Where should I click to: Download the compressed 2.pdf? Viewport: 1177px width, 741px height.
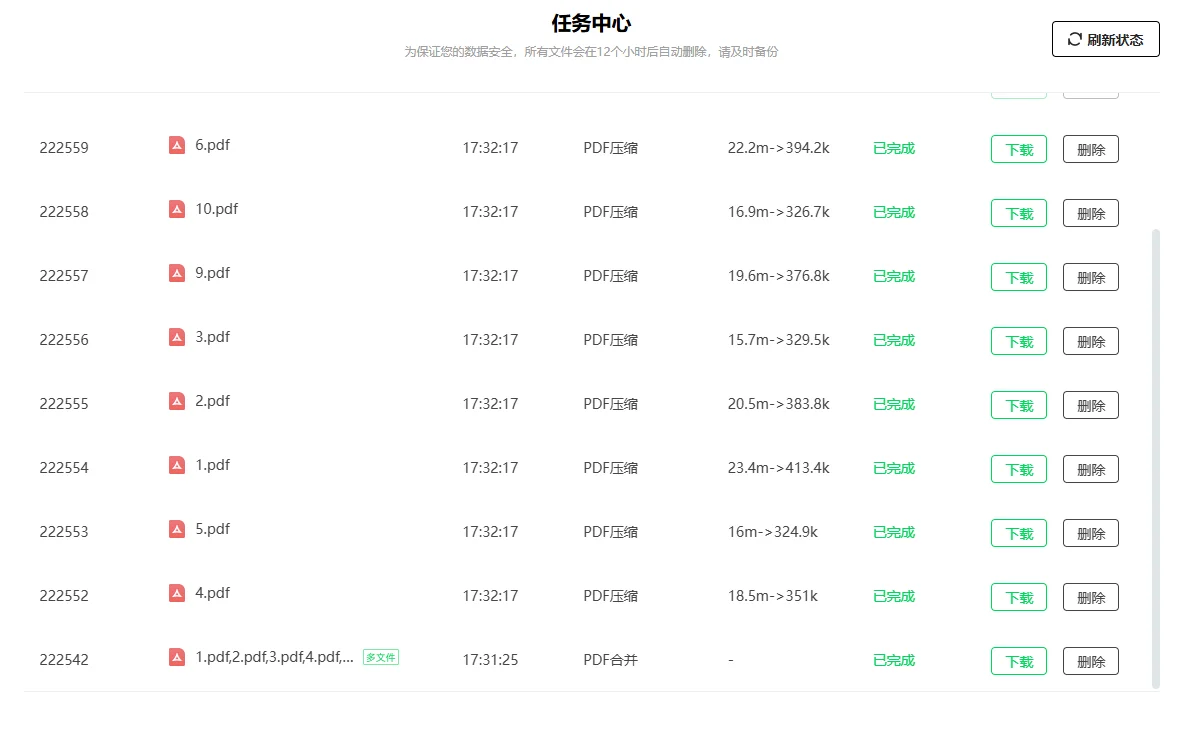tap(1019, 405)
